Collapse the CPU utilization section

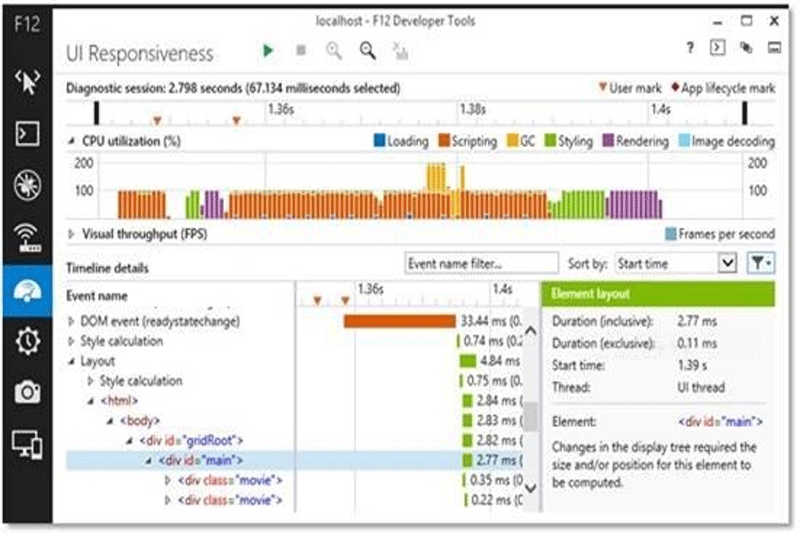72,142
